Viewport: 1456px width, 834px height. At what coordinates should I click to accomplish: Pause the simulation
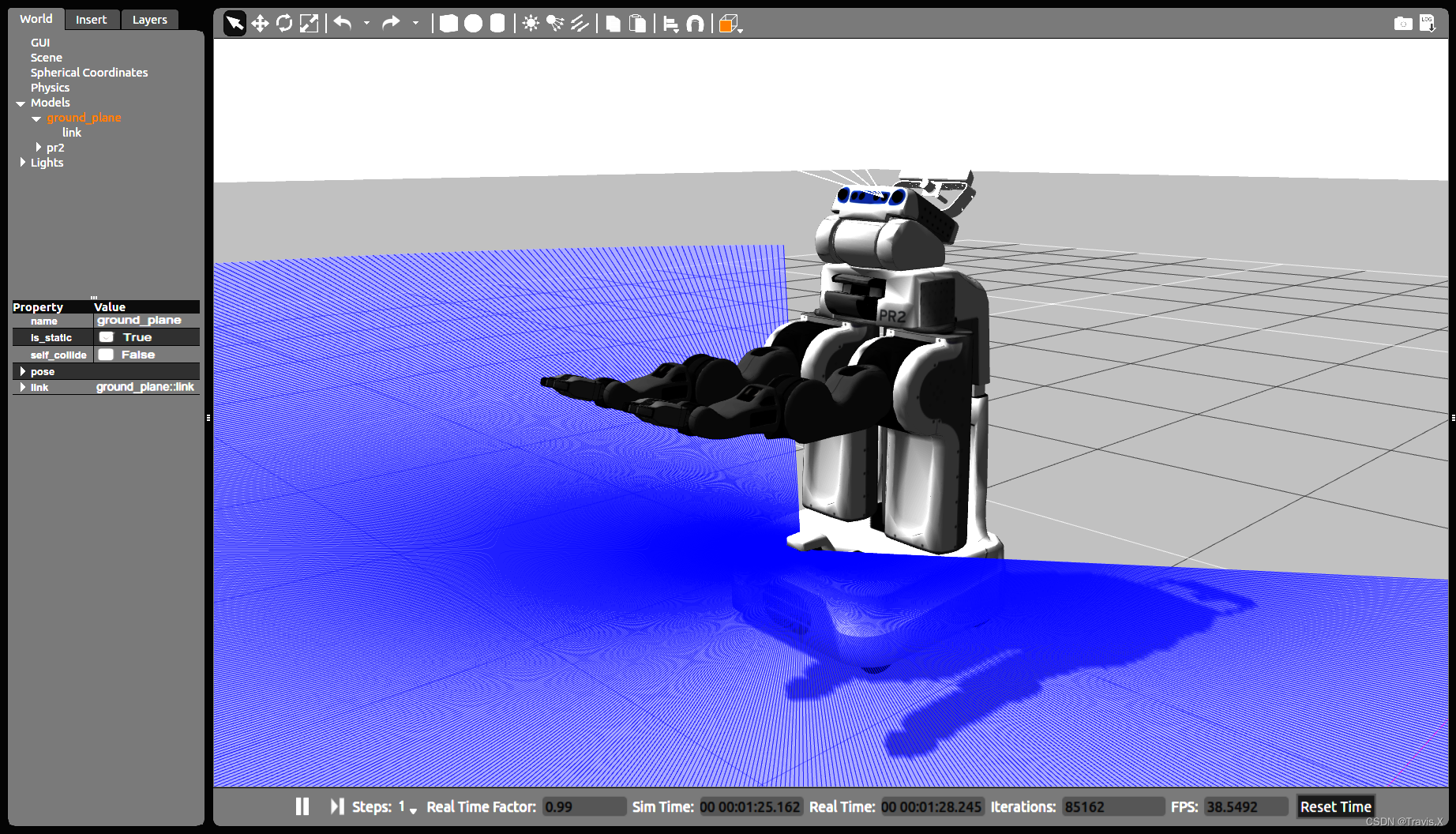click(302, 806)
